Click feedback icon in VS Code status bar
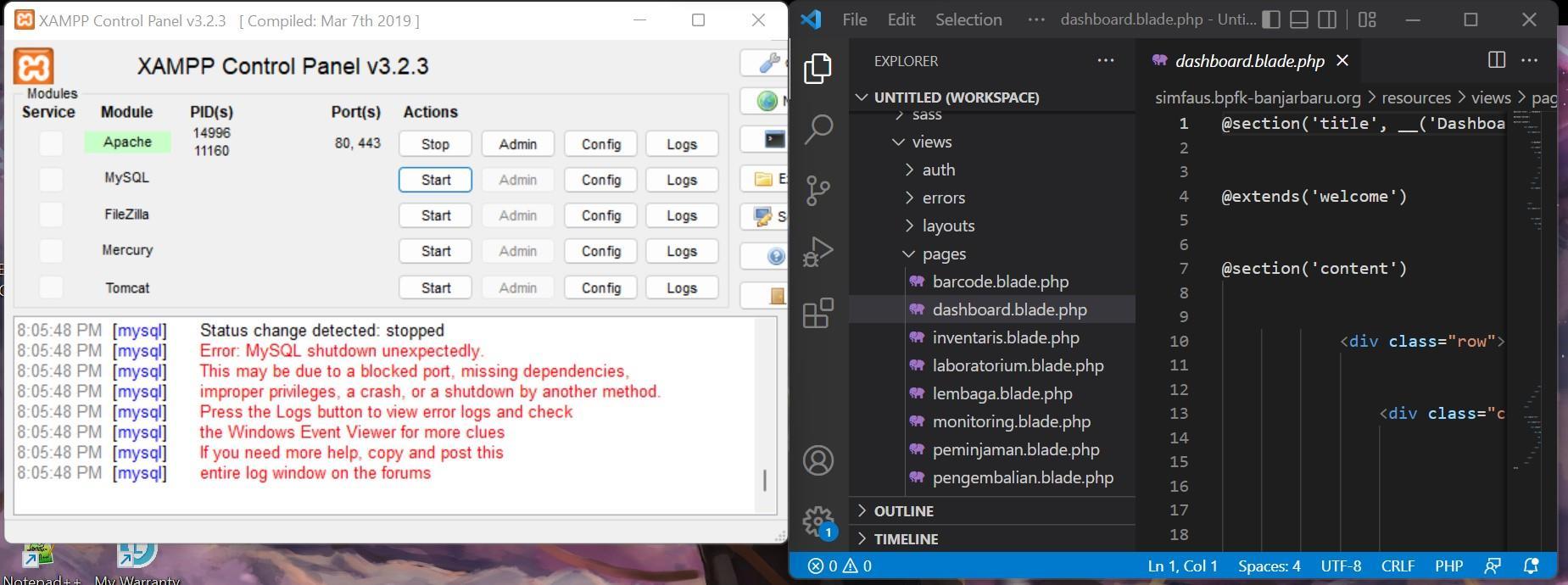 point(1493,565)
